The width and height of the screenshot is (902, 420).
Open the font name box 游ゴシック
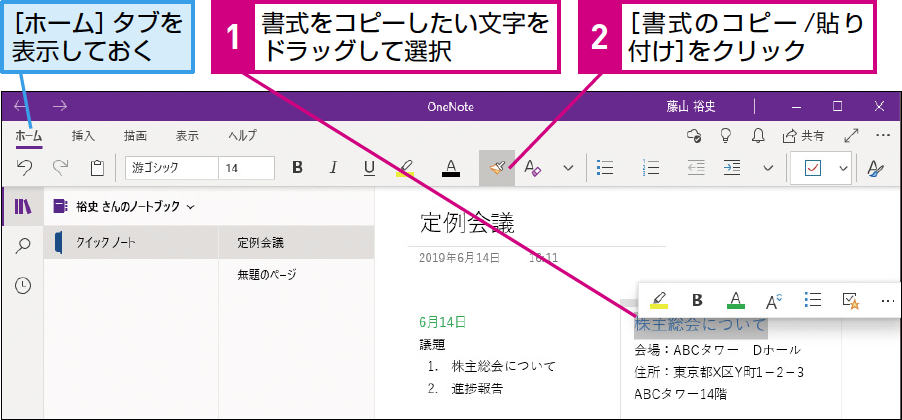[172, 168]
